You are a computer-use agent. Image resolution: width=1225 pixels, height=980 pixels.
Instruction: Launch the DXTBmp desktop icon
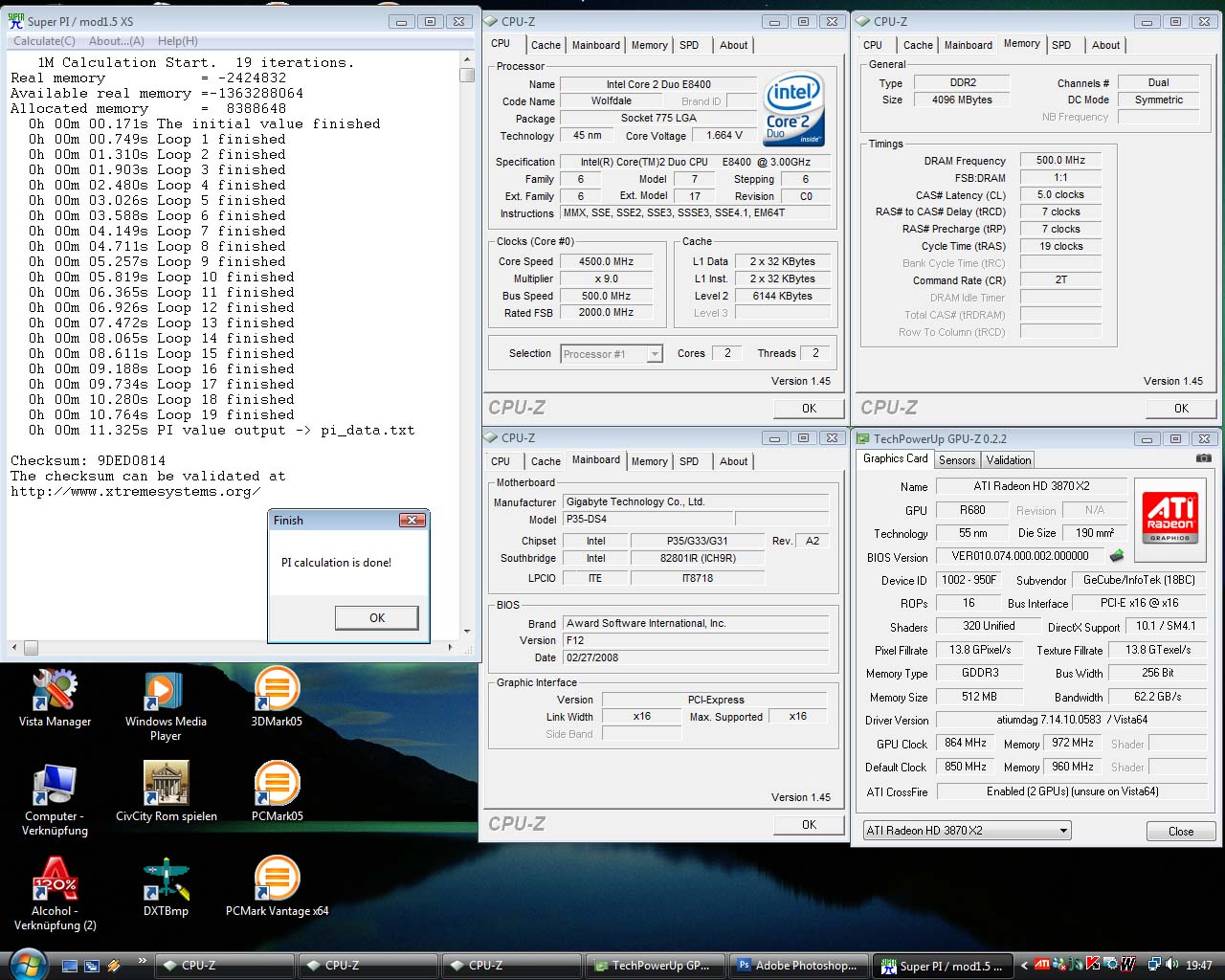point(167,888)
